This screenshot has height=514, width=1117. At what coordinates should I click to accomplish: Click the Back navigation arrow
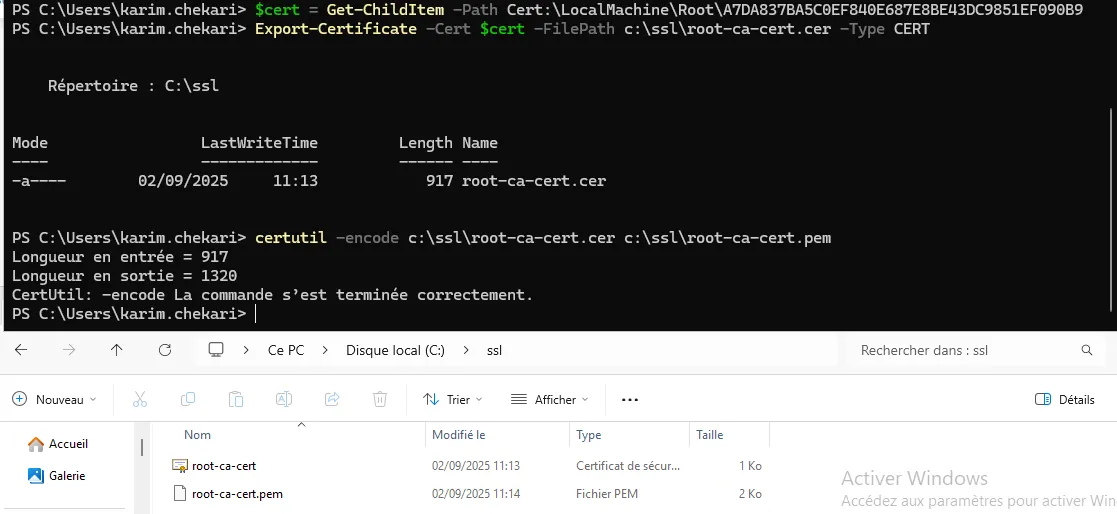(x=20, y=351)
